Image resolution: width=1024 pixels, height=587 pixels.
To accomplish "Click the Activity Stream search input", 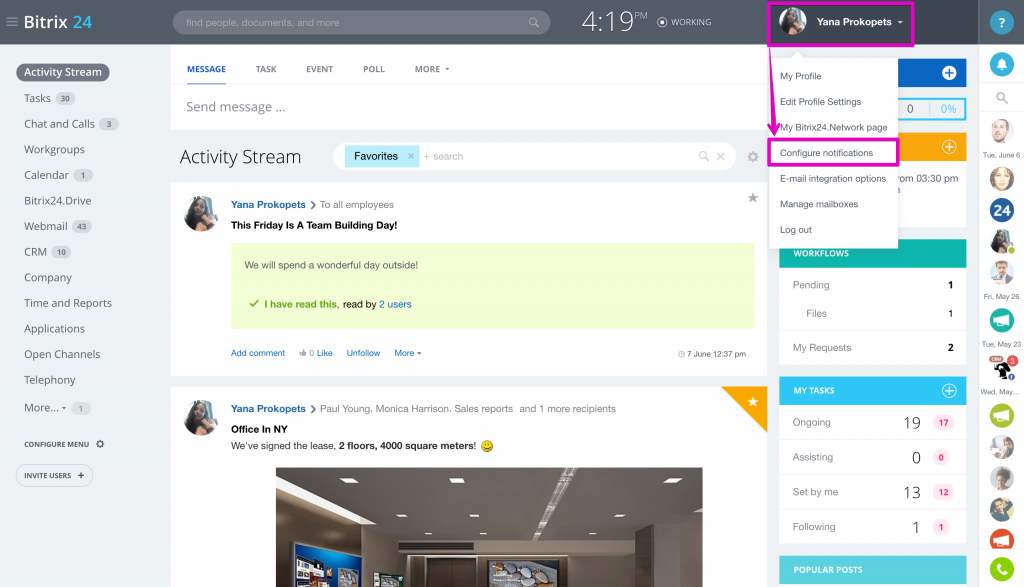I will point(558,157).
